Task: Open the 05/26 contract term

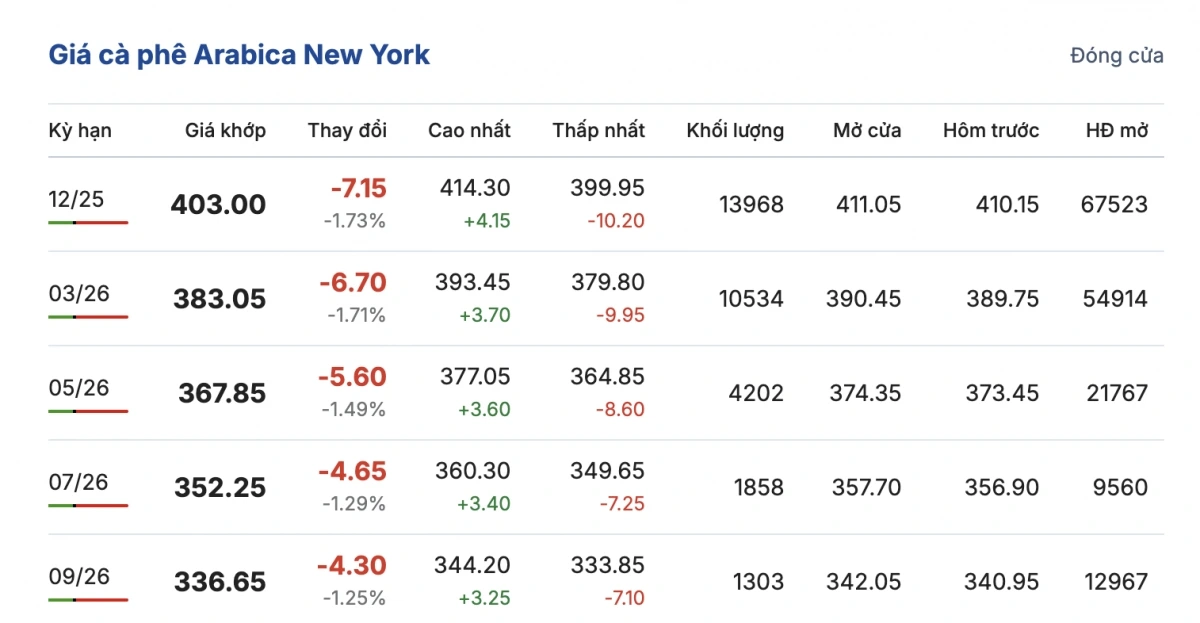Action: (x=79, y=387)
